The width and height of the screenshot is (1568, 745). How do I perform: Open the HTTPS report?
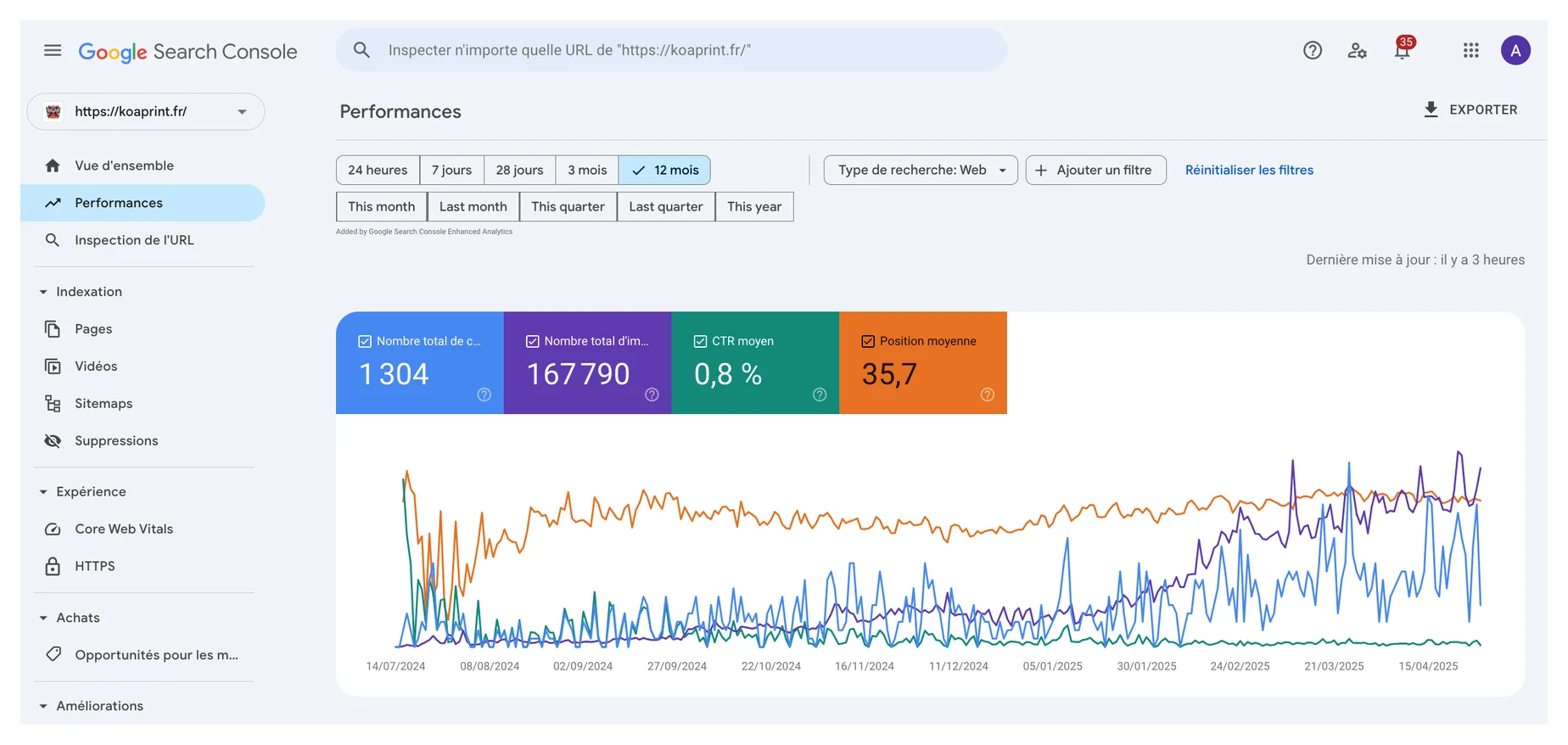click(143, 566)
